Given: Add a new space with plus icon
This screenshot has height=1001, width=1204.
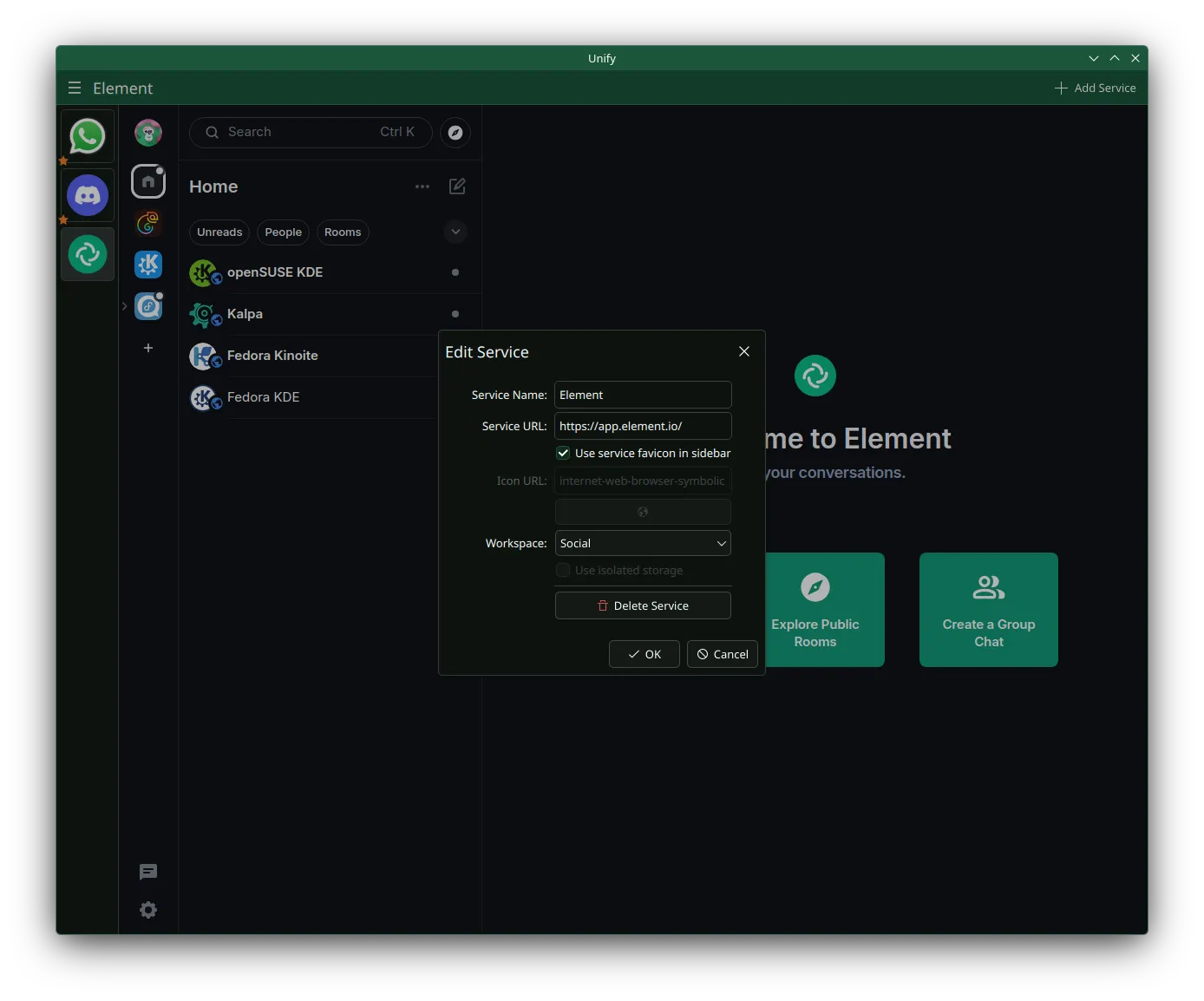Looking at the screenshot, I should pyautogui.click(x=148, y=348).
